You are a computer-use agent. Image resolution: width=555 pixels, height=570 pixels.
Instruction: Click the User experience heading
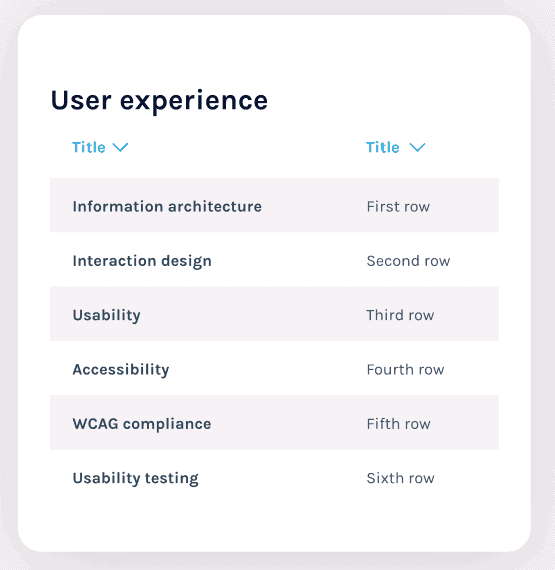(159, 101)
